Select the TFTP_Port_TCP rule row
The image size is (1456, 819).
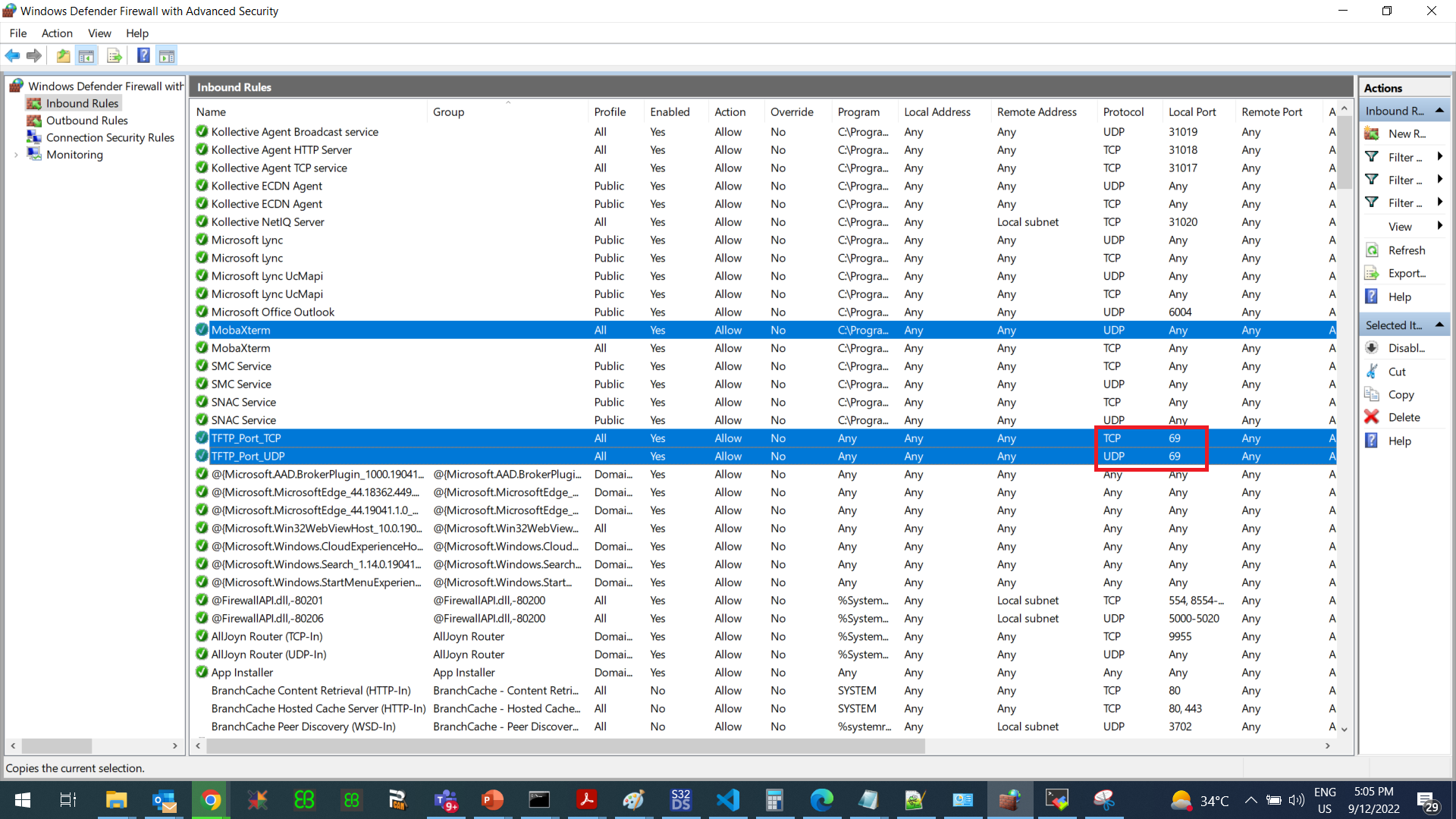[764, 438]
